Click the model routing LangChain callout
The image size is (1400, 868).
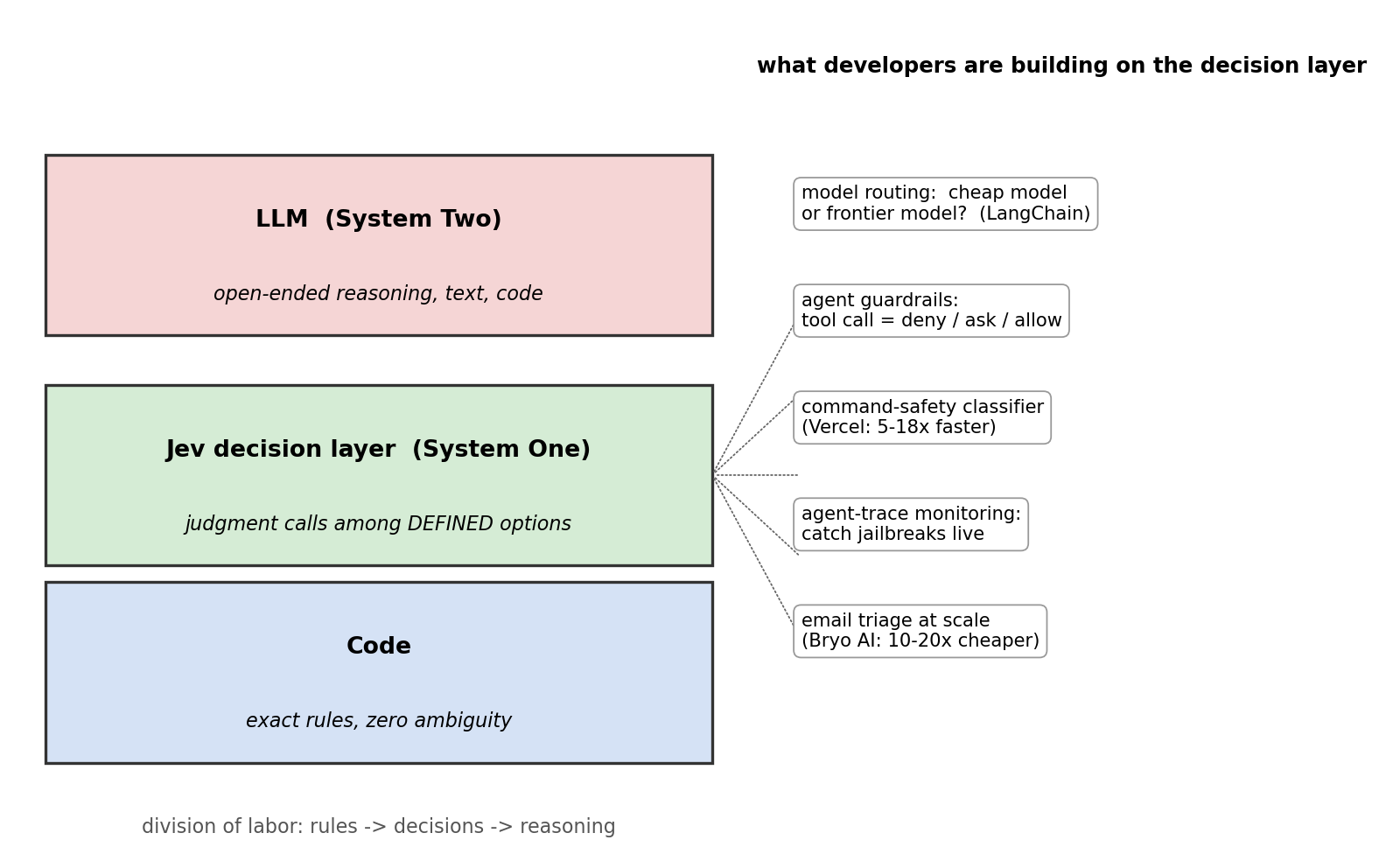946,204
